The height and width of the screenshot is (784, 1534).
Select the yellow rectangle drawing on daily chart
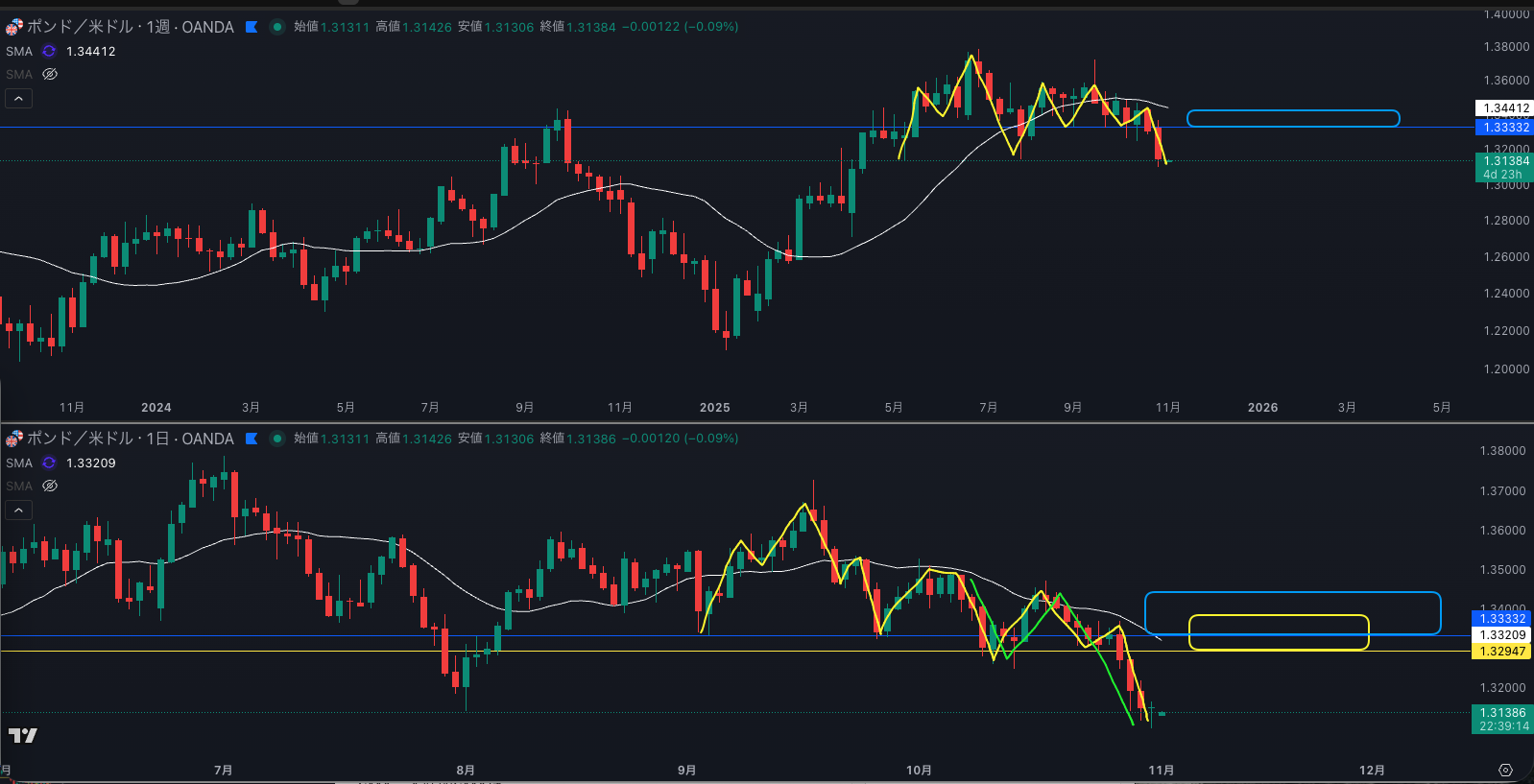(1279, 616)
